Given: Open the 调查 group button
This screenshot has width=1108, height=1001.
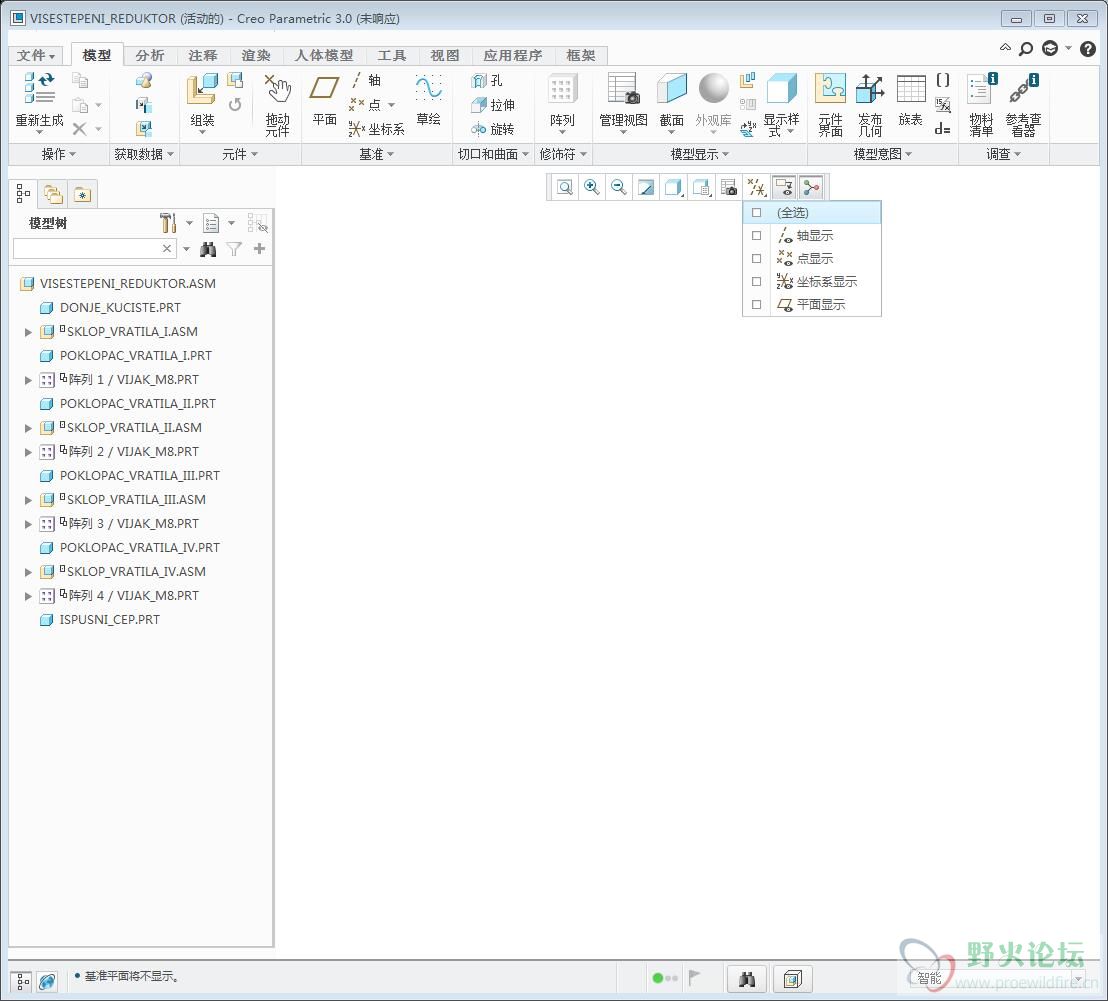Looking at the screenshot, I should (x=1003, y=154).
